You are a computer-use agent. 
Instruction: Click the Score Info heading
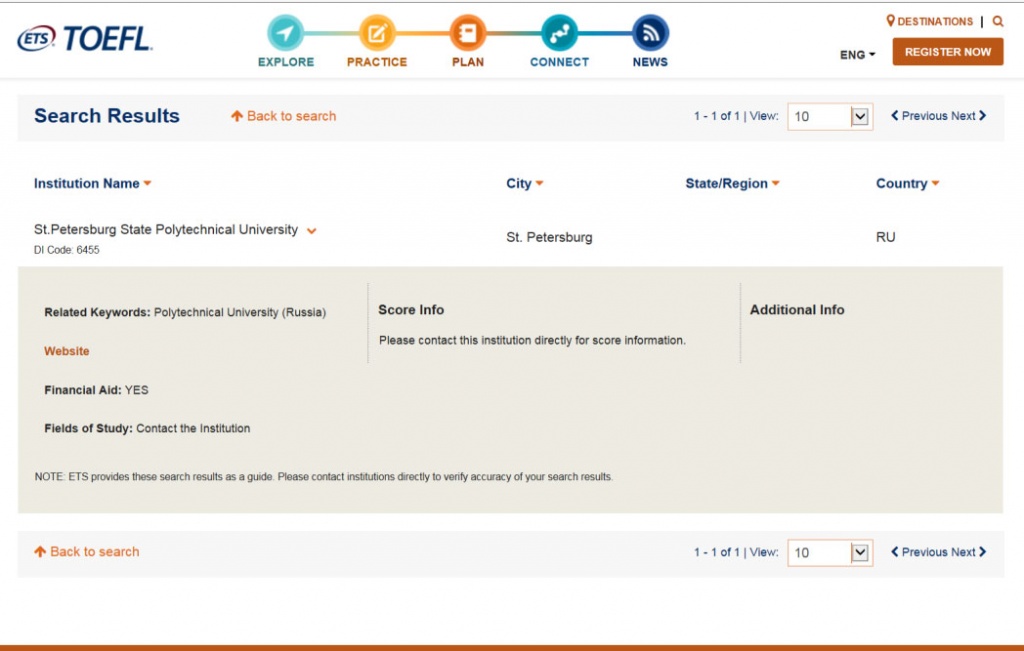411,310
